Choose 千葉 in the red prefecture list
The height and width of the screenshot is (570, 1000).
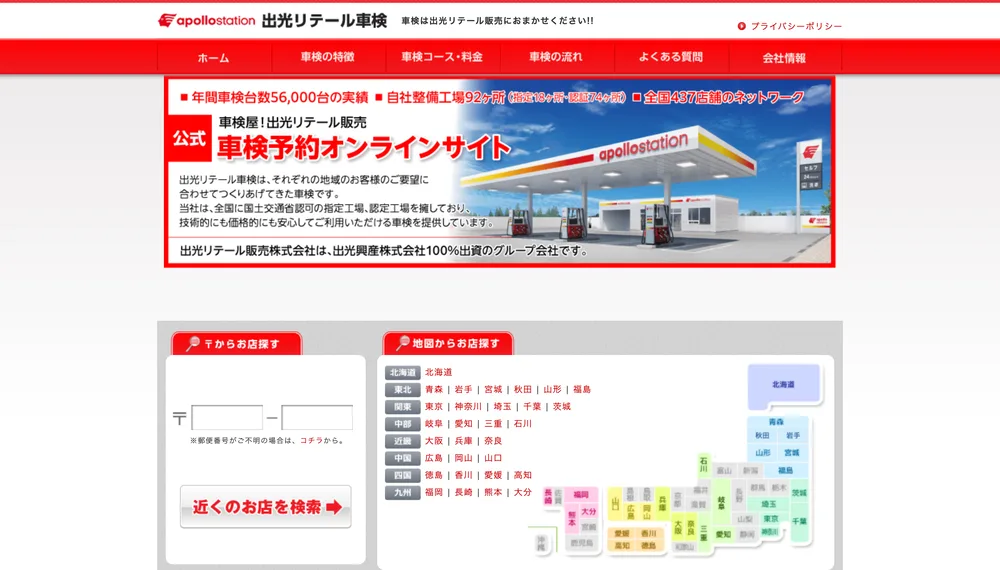532,407
